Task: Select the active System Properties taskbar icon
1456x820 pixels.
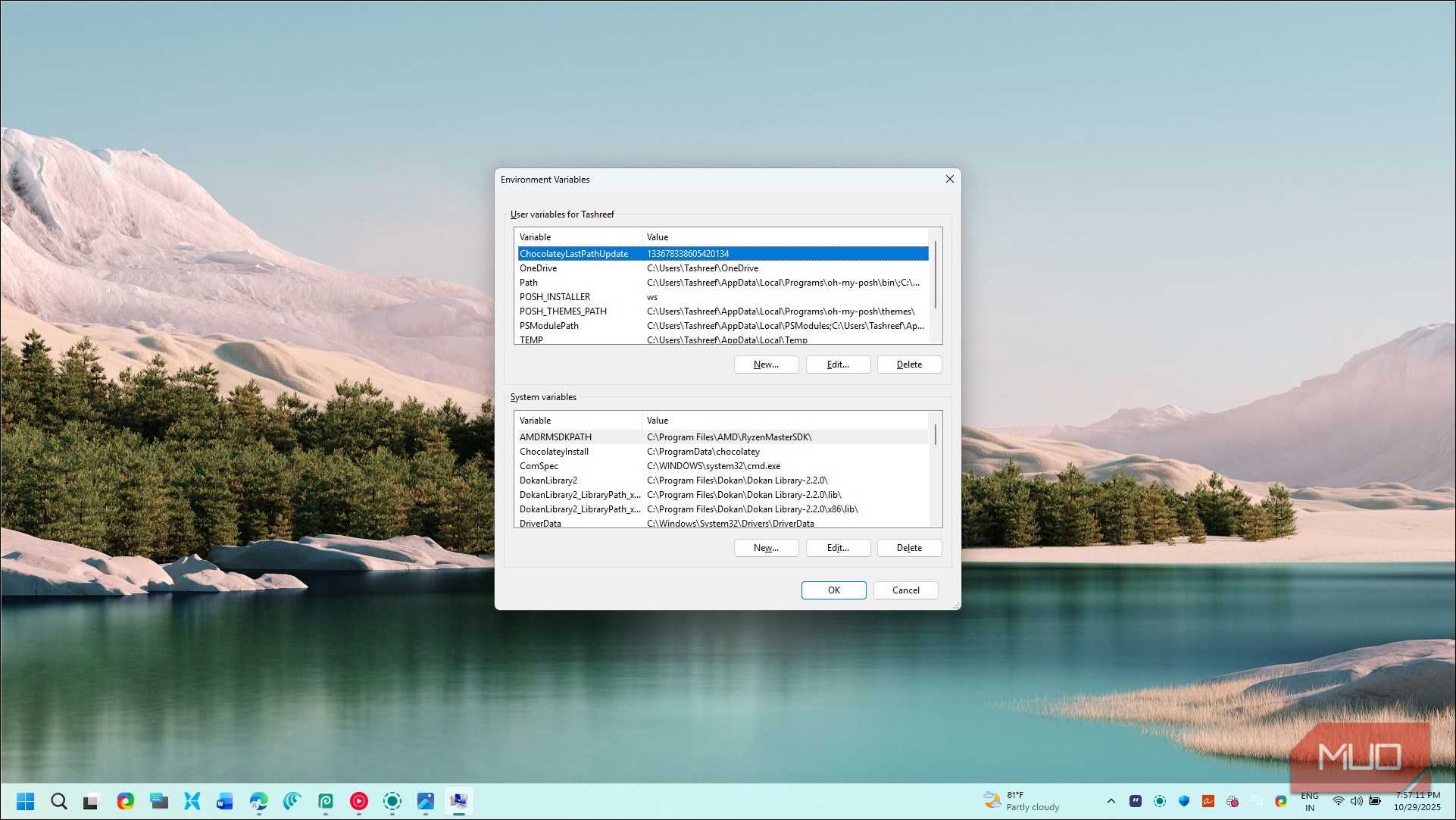Action: point(458,801)
